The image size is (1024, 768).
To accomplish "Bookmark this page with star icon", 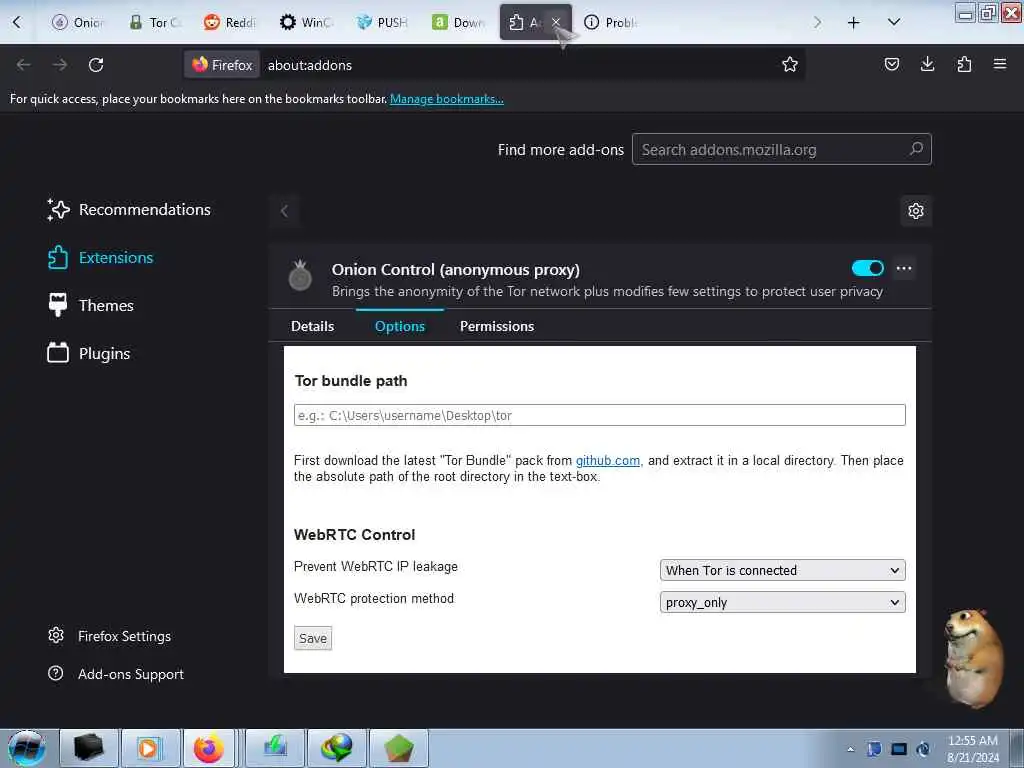I will tap(790, 64).
